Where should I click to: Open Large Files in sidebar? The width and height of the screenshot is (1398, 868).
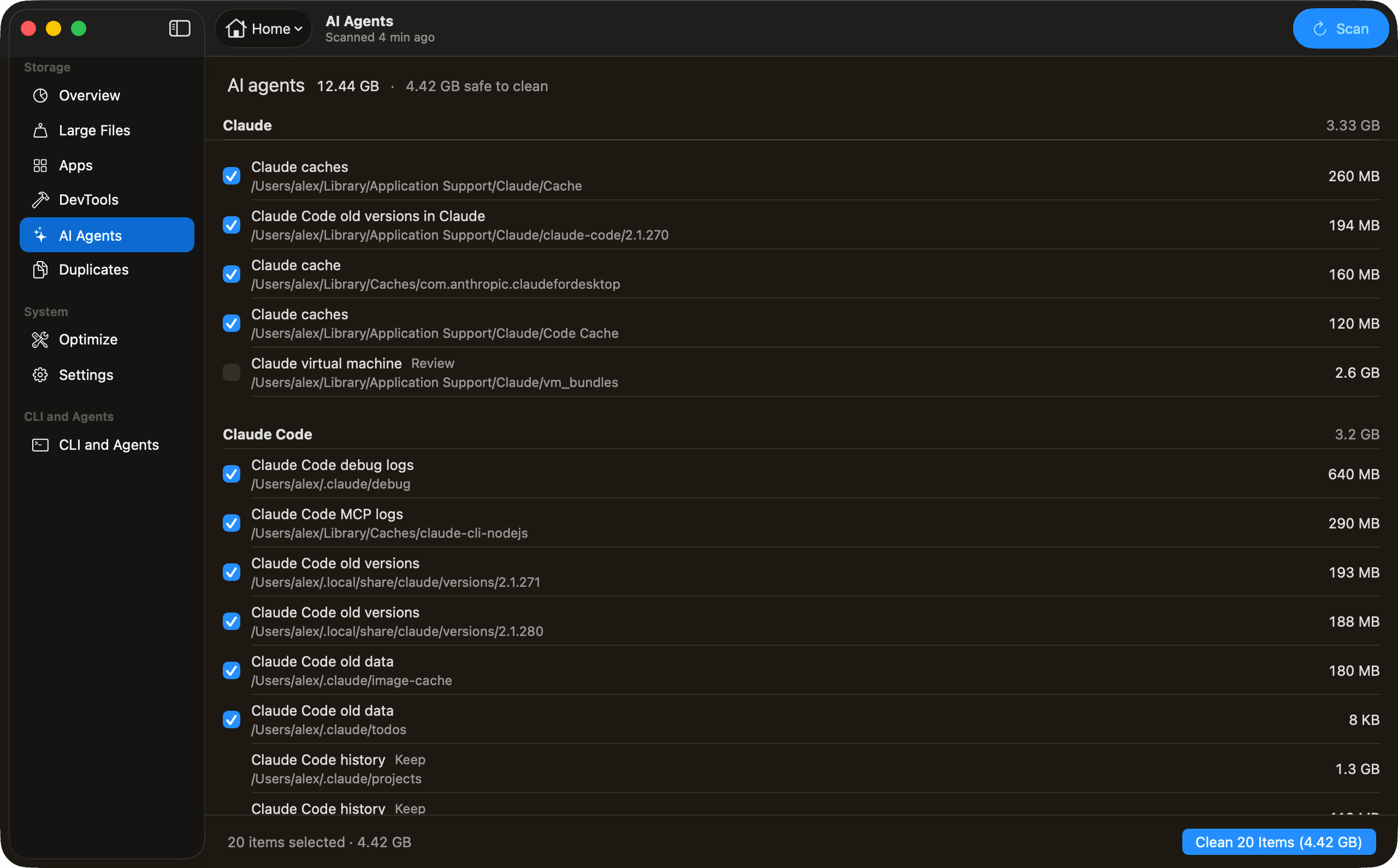[x=107, y=130]
